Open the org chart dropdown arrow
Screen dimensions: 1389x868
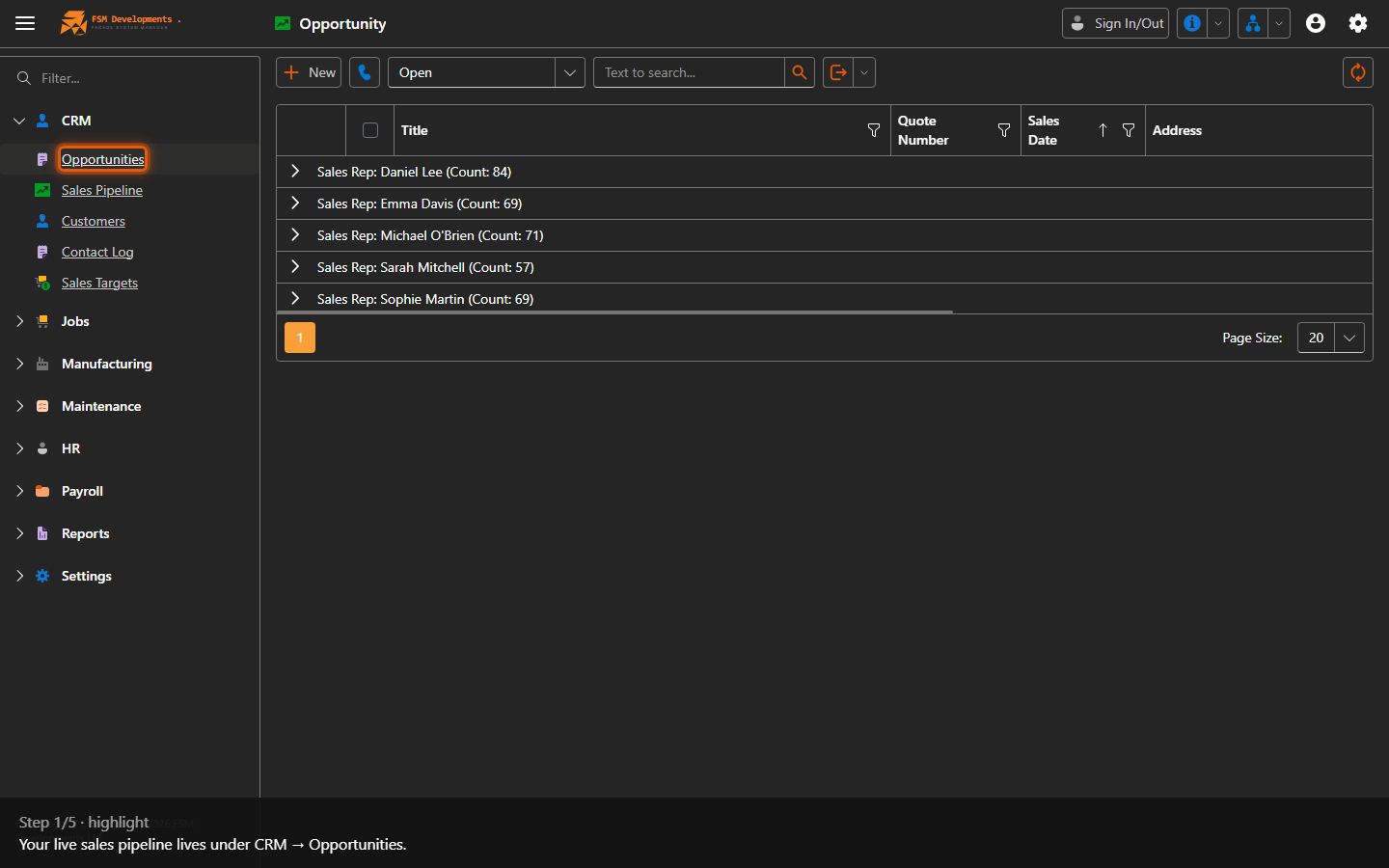pos(1279,23)
